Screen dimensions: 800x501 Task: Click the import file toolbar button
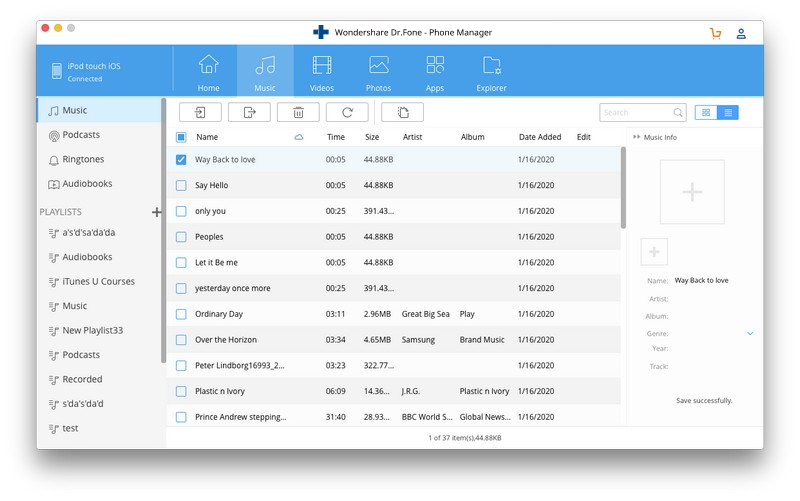(x=200, y=112)
